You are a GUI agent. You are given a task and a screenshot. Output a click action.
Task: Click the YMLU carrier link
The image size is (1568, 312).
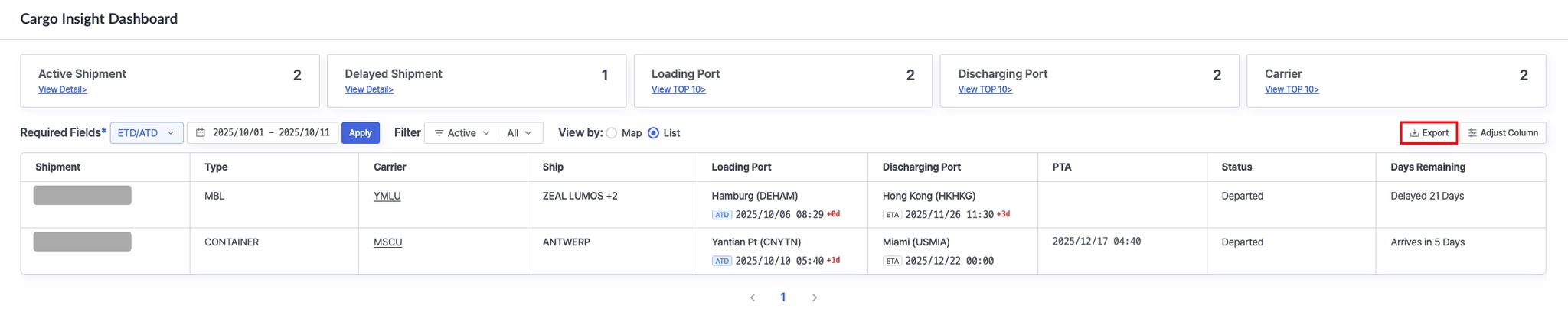[x=387, y=196]
